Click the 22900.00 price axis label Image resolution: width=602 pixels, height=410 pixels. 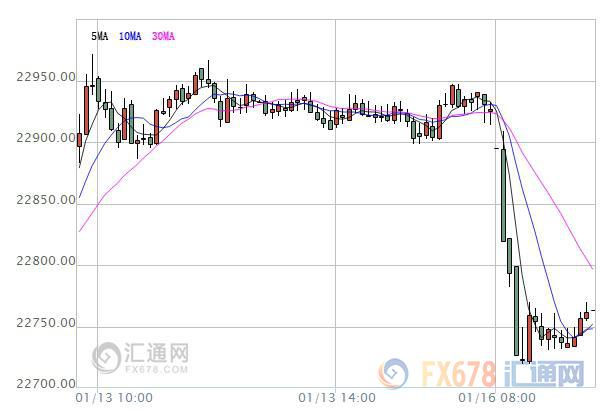click(46, 138)
